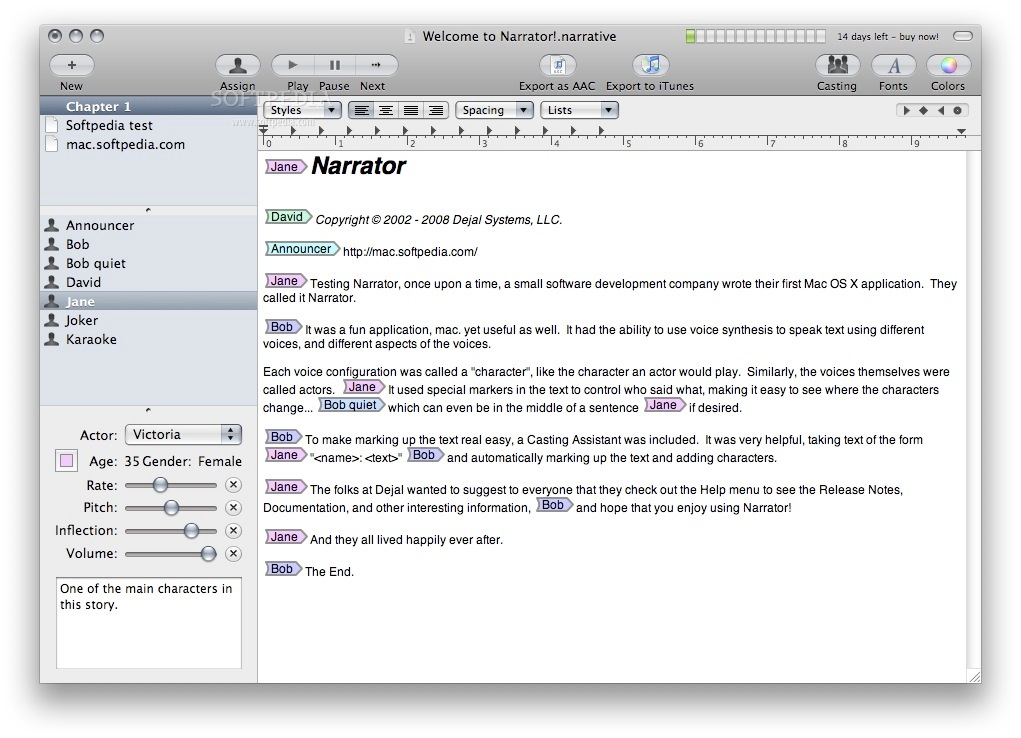This screenshot has width=1021, height=738.
Task: Select the David character in the list
Action: click(148, 282)
